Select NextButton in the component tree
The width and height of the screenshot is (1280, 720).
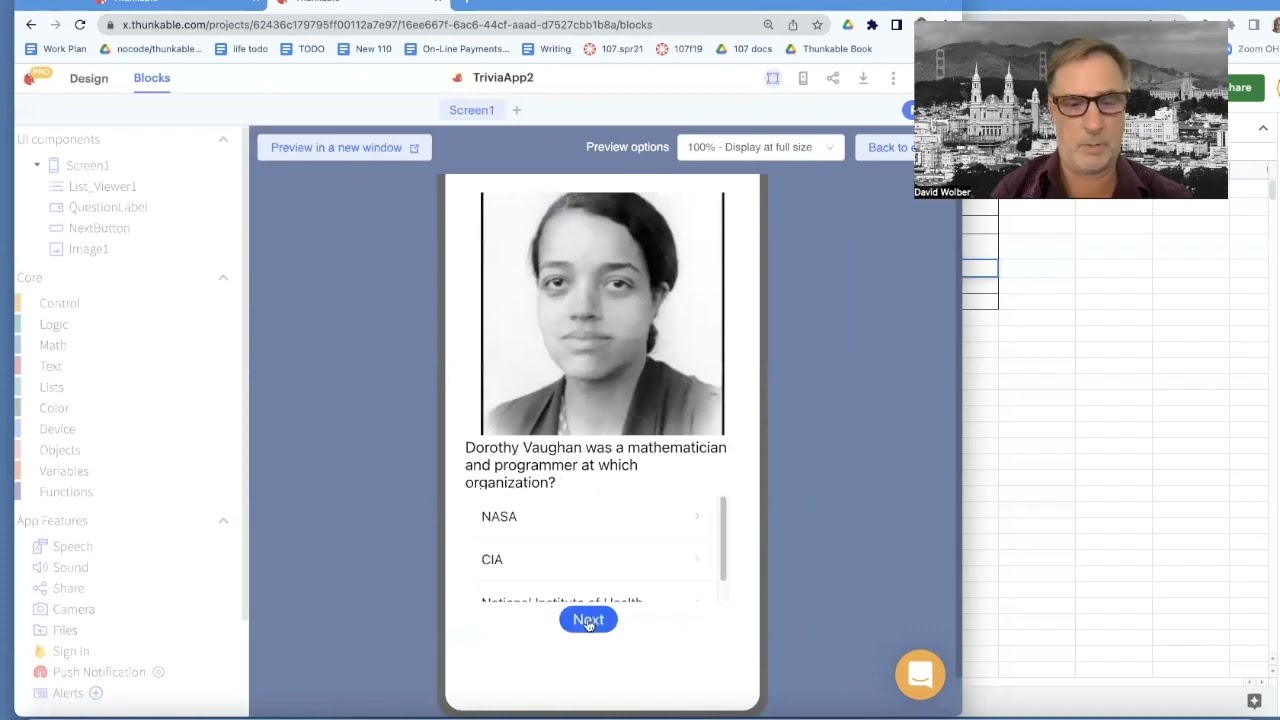point(99,228)
